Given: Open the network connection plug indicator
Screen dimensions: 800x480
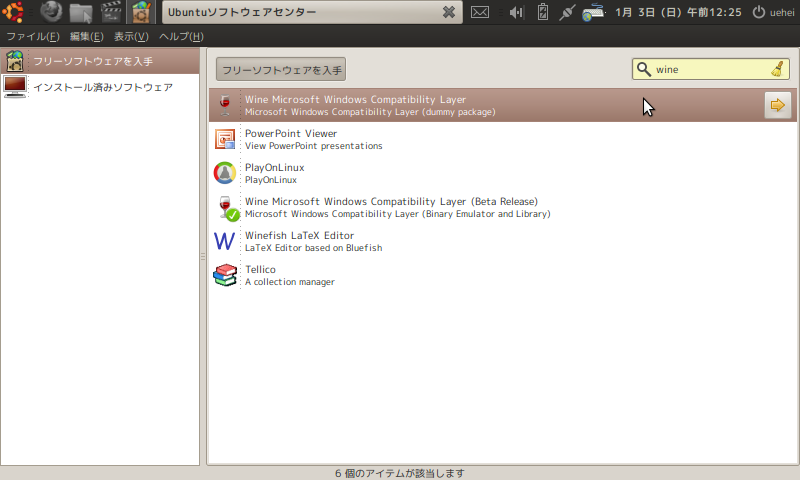Looking at the screenshot, I should [x=567, y=12].
